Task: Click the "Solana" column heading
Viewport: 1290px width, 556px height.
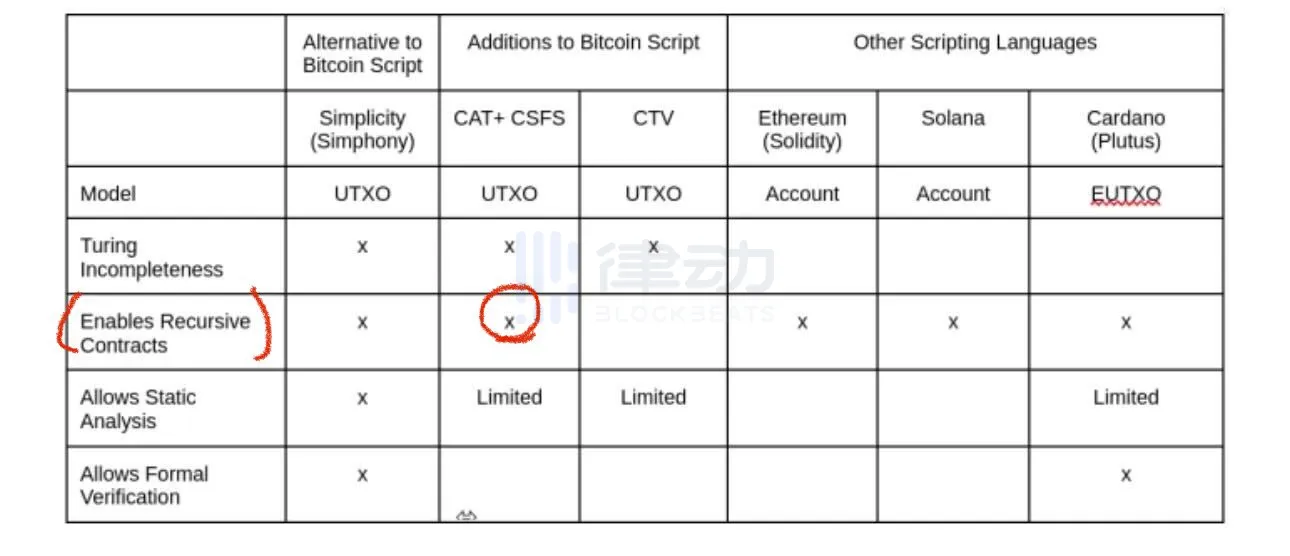Action: pyautogui.click(x=953, y=118)
